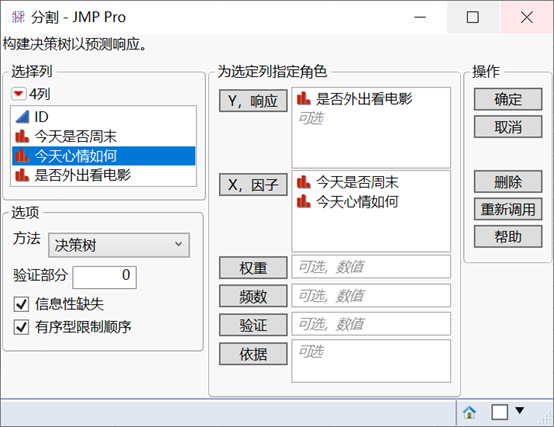Image resolution: width=554 pixels, height=427 pixels.
Task: Click the 验证 role button
Action: coord(253,325)
